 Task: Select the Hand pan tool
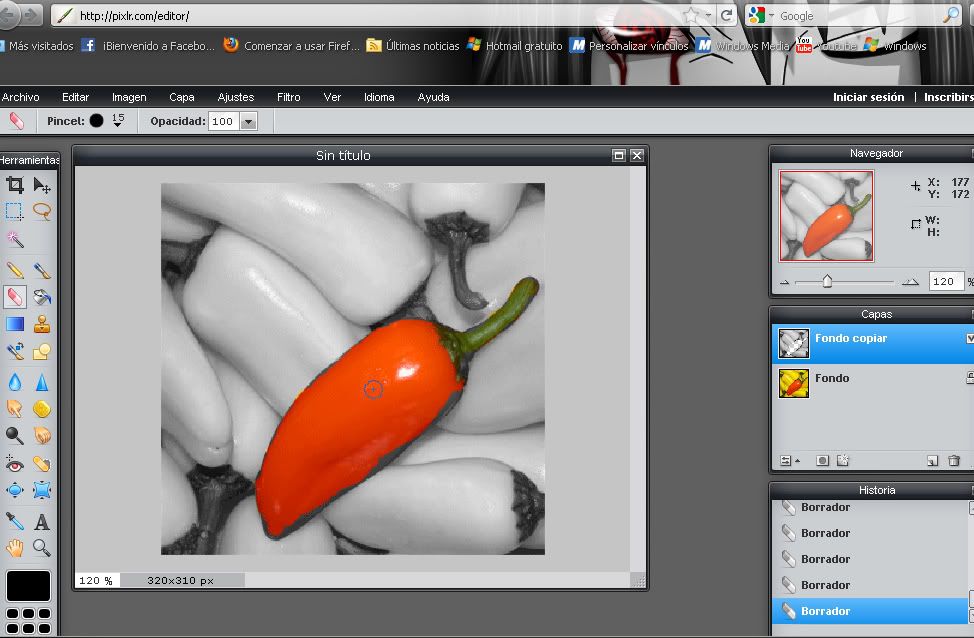point(15,547)
